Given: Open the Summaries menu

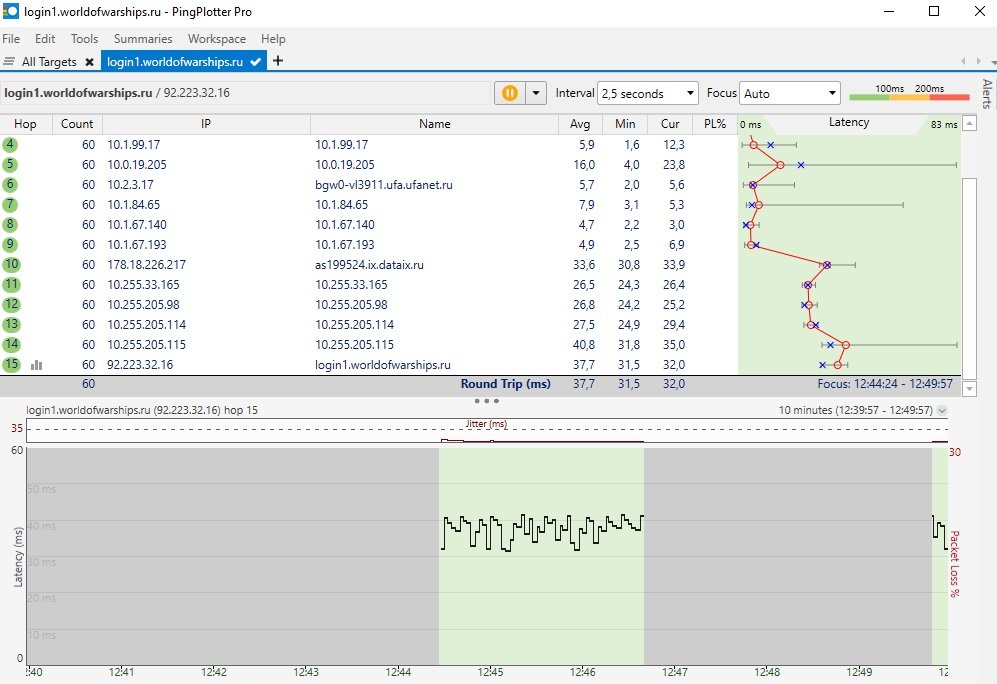Looking at the screenshot, I should 143,39.
